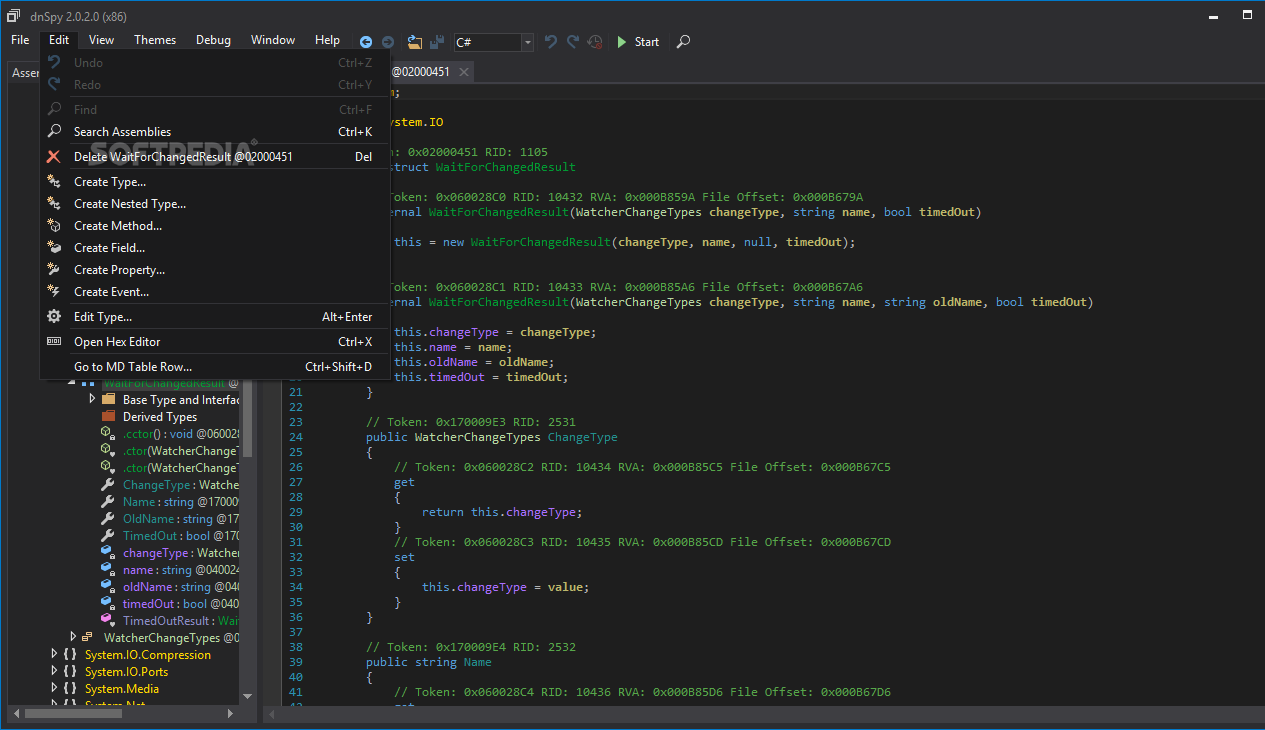This screenshot has width=1265, height=730.
Task: Click the Undo arrow in the toolbar
Action: [551, 42]
